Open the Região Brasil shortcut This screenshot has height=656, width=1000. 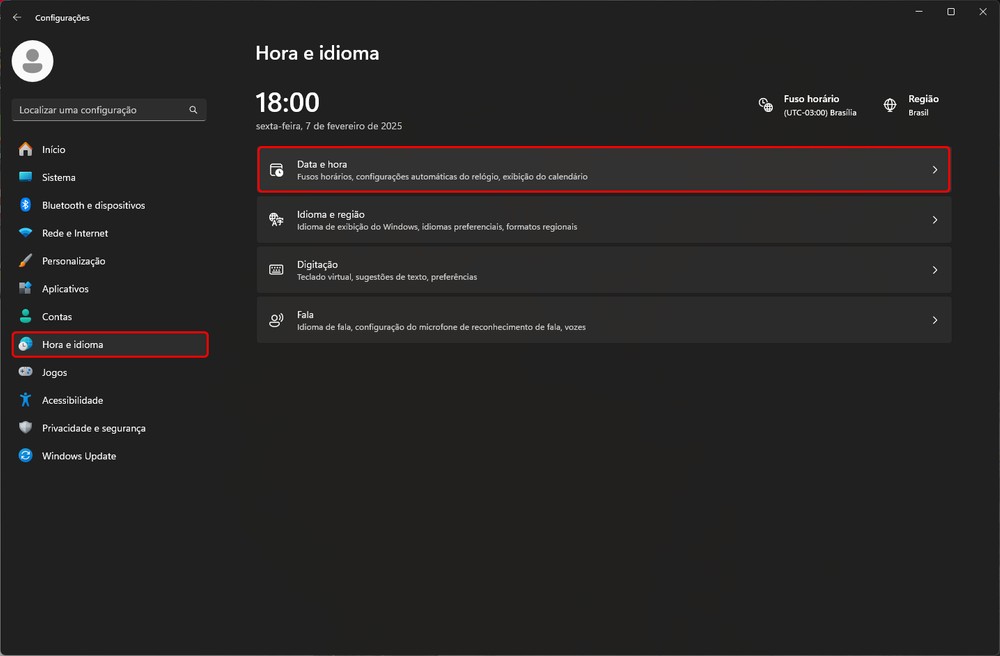(x=911, y=105)
